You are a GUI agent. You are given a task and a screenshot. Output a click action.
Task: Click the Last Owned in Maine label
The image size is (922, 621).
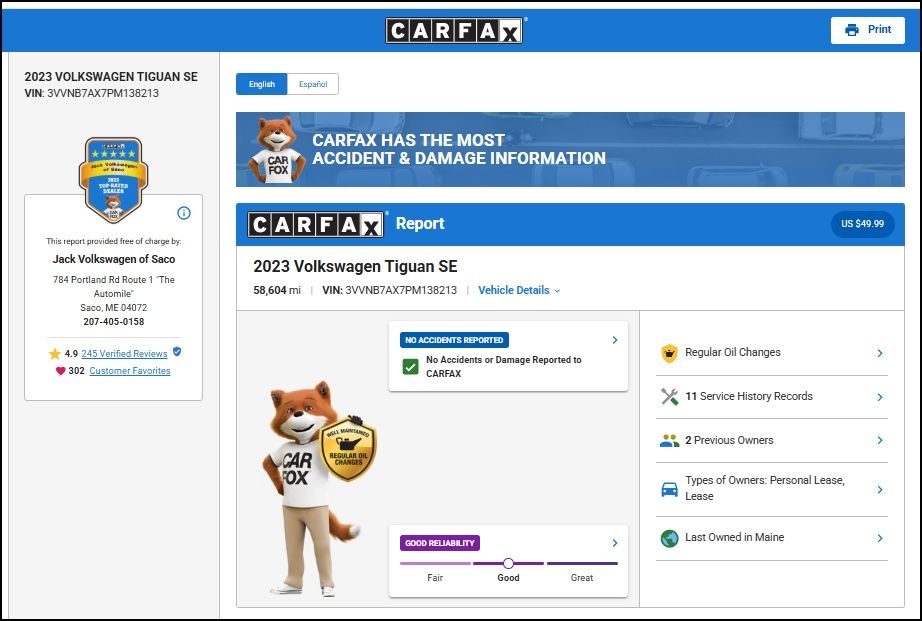(x=734, y=537)
